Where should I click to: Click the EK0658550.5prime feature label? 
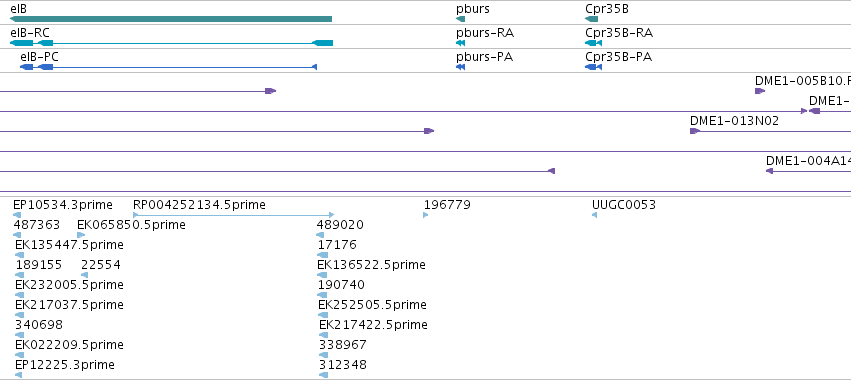pos(131,225)
